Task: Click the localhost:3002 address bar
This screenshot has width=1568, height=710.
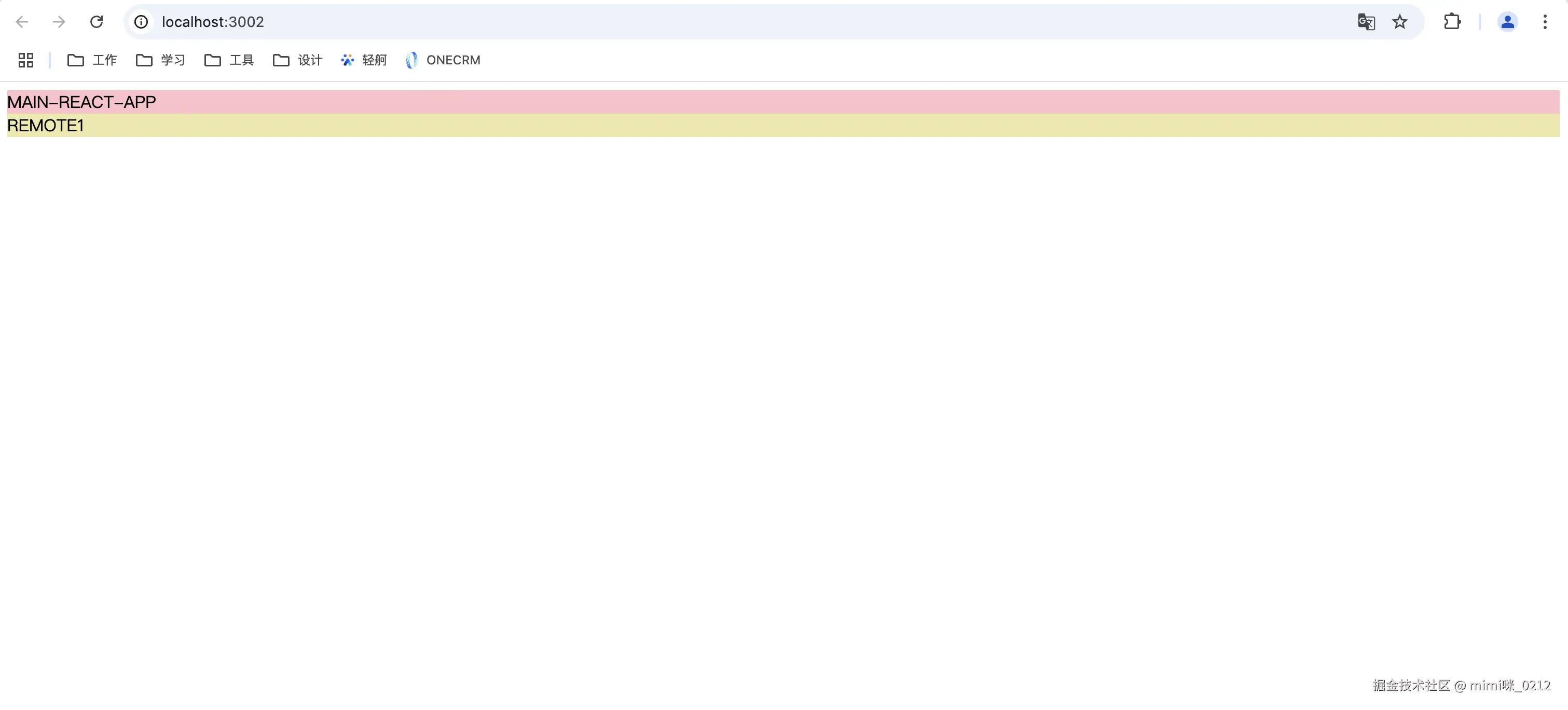Action: pyautogui.click(x=731, y=22)
